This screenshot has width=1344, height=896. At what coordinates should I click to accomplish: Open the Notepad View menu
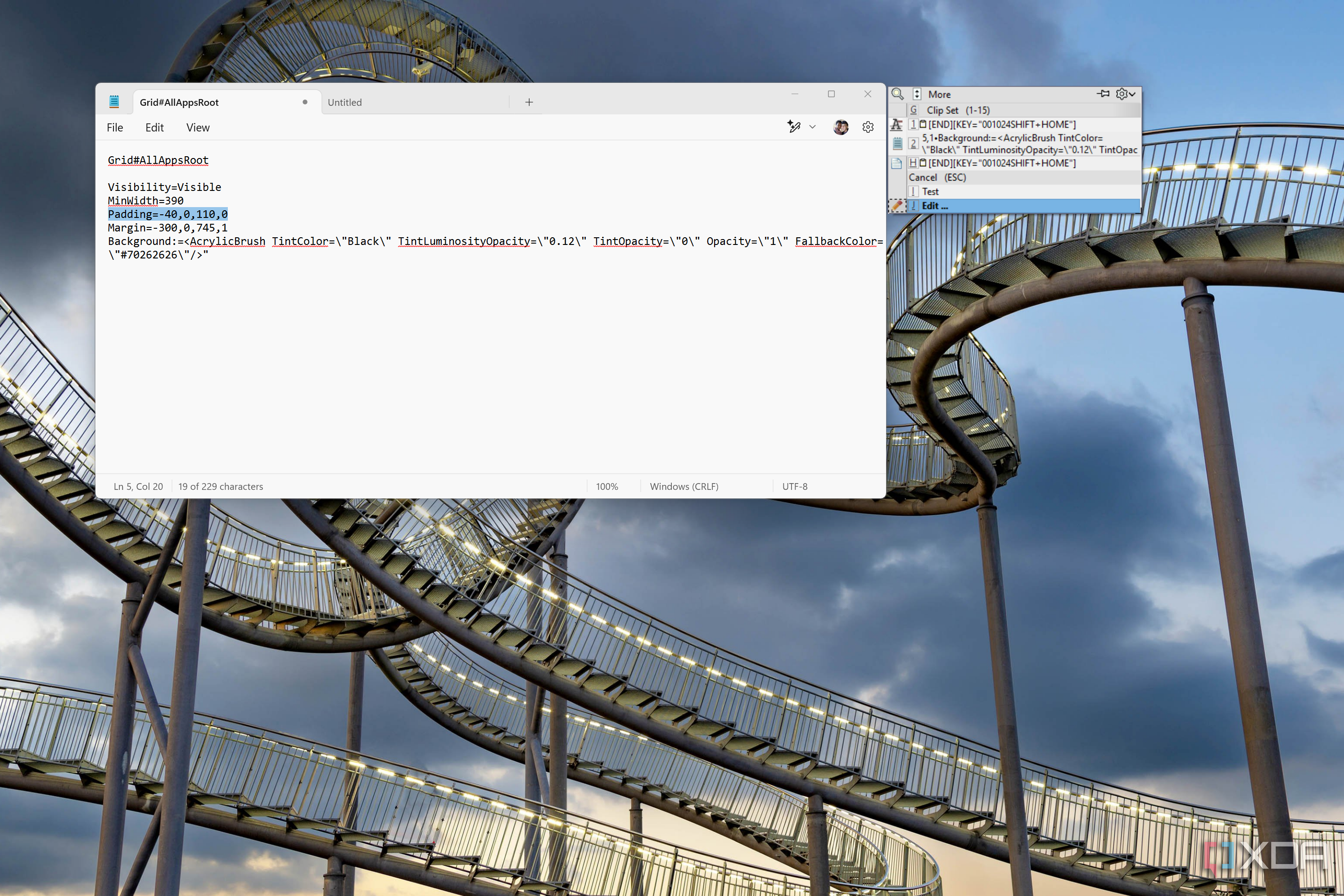point(198,127)
